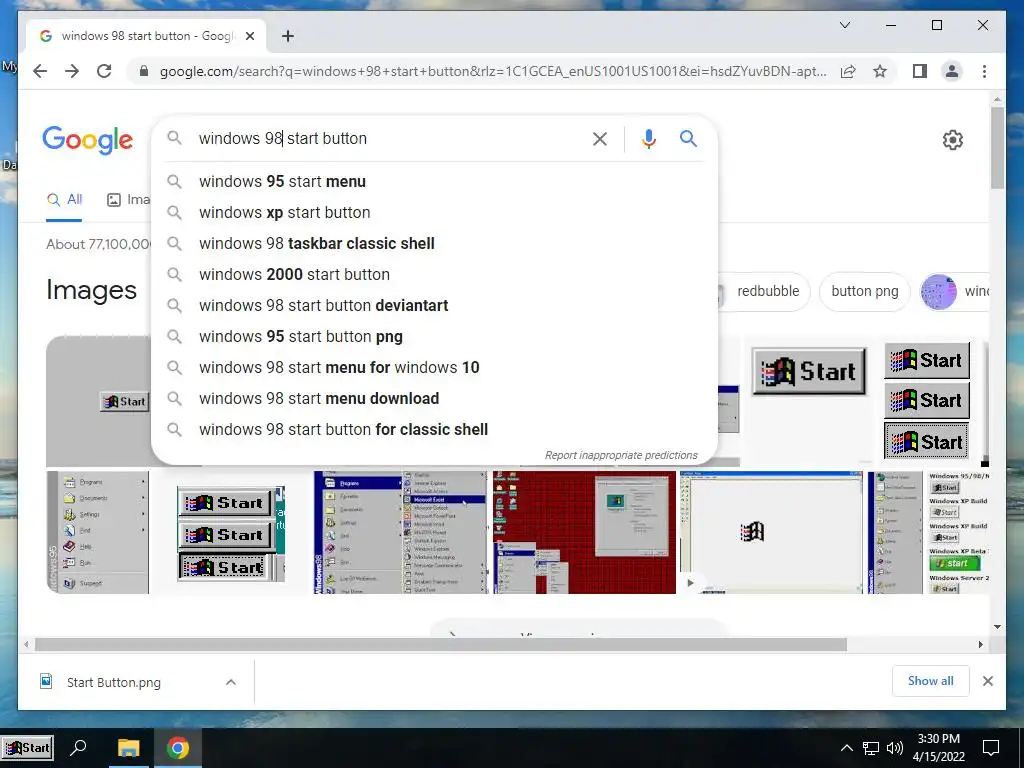The height and width of the screenshot is (768, 1024).
Task: Submit search with blue magnifier icon
Action: [688, 138]
